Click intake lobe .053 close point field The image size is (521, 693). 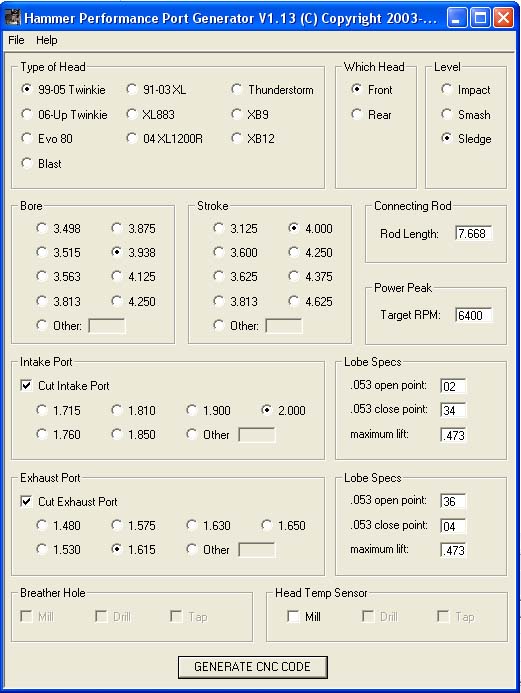click(453, 410)
